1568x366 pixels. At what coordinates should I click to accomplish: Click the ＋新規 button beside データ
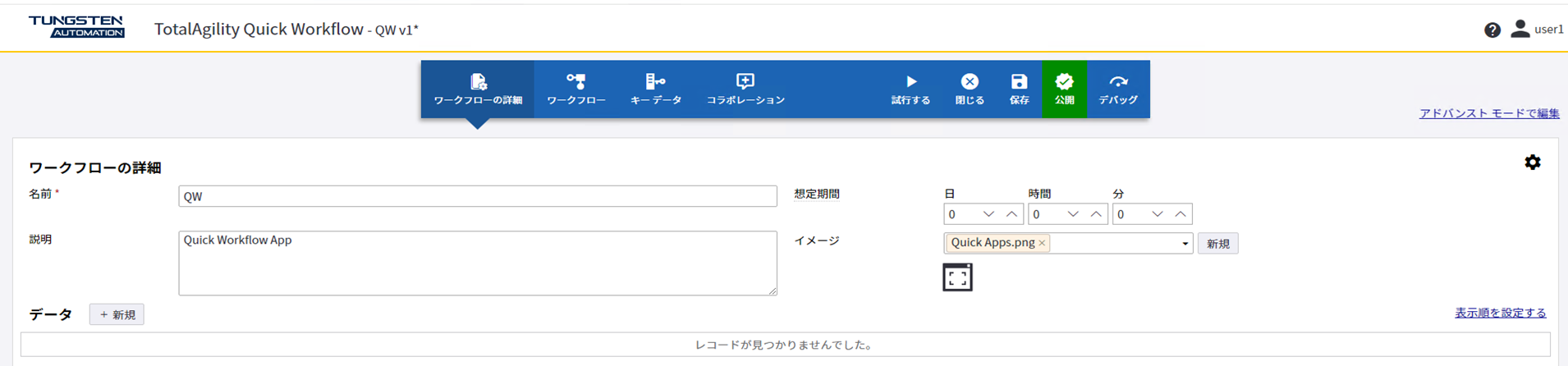tap(117, 314)
